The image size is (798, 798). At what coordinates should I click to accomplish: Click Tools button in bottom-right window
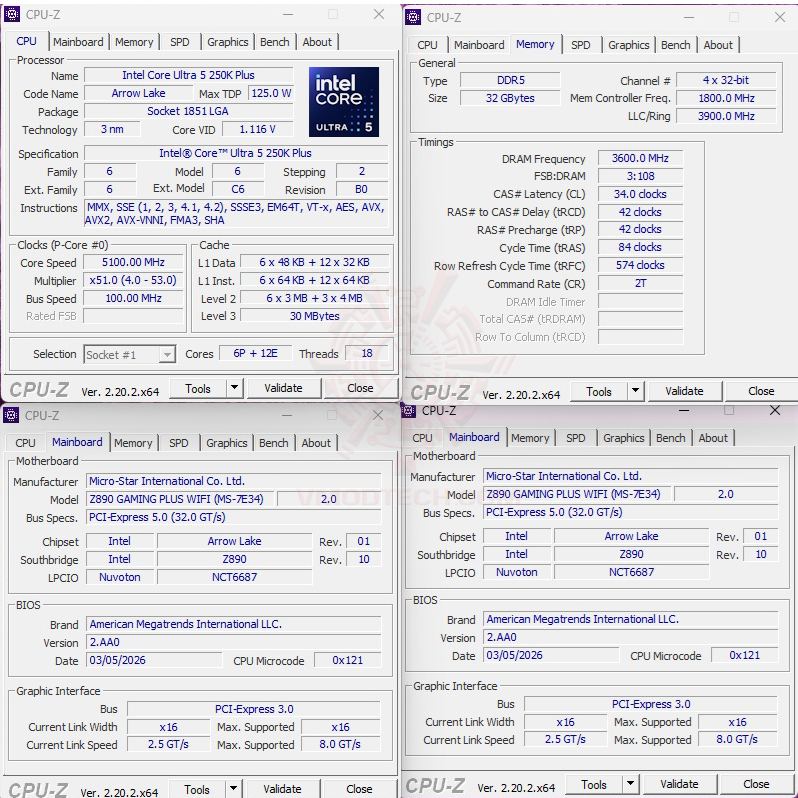pyautogui.click(x=593, y=785)
